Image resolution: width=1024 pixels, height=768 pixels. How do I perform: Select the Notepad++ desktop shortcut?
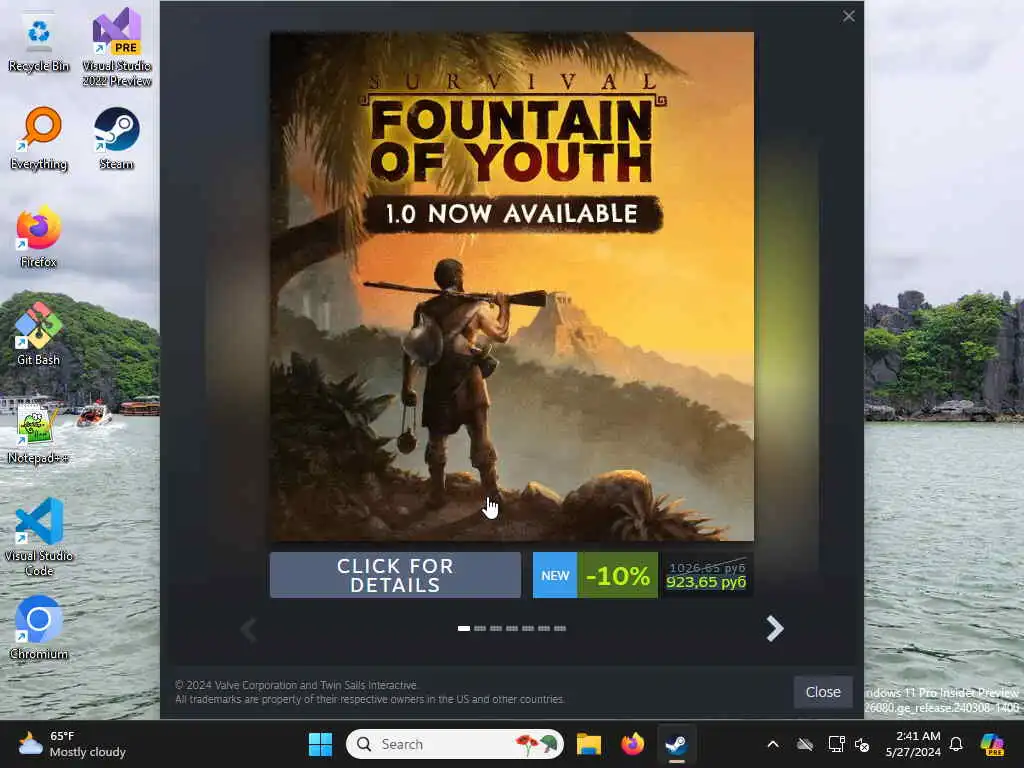[x=39, y=434]
